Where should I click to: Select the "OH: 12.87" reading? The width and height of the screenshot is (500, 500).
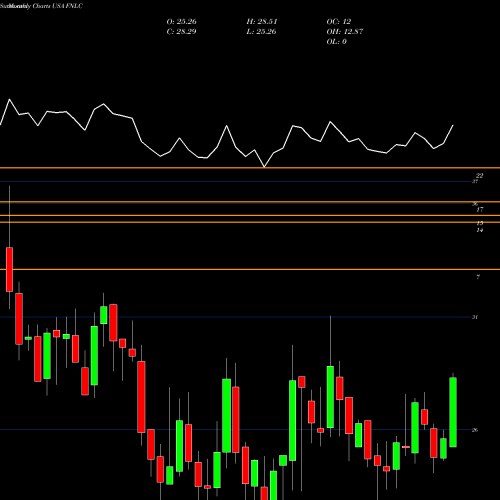click(x=345, y=32)
